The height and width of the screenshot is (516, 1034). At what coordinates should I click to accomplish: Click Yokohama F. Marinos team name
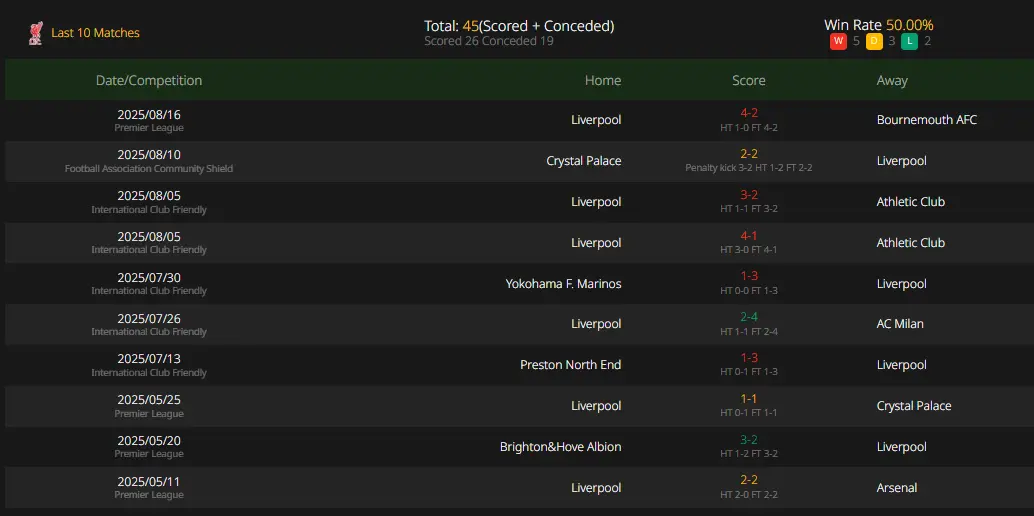pyautogui.click(x=563, y=284)
